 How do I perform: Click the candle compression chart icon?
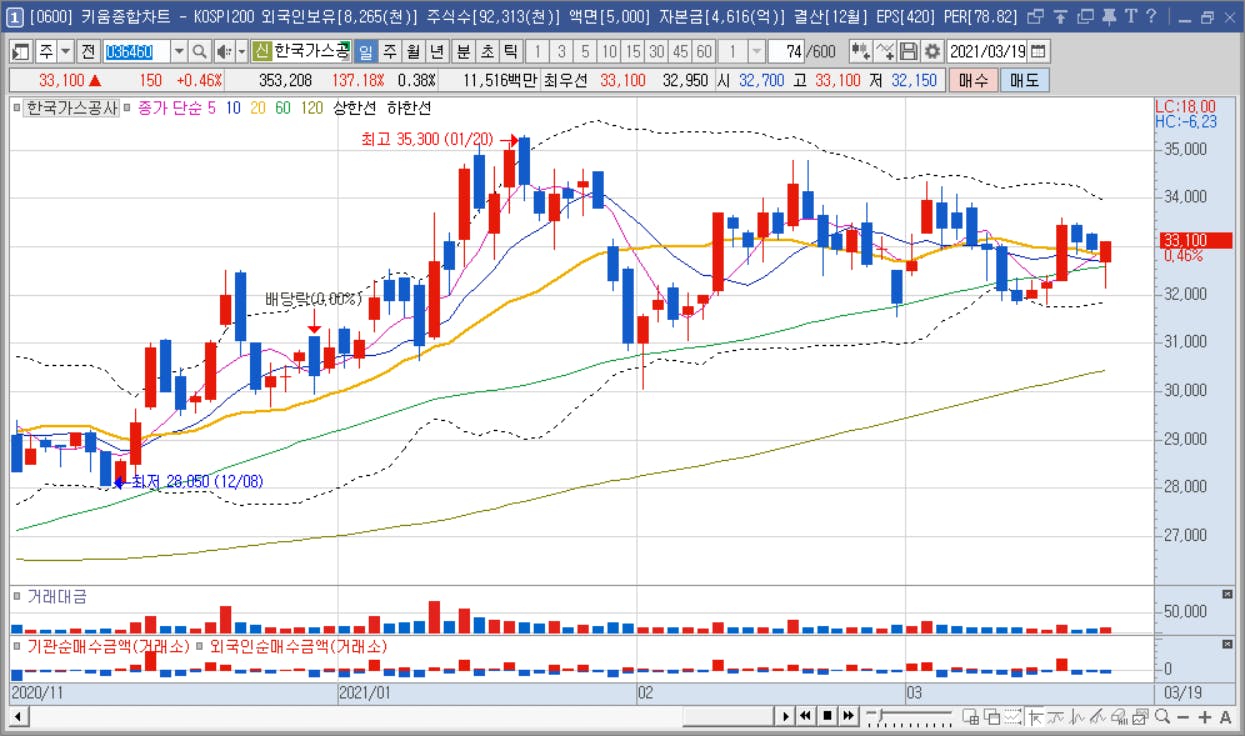(x=860, y=51)
